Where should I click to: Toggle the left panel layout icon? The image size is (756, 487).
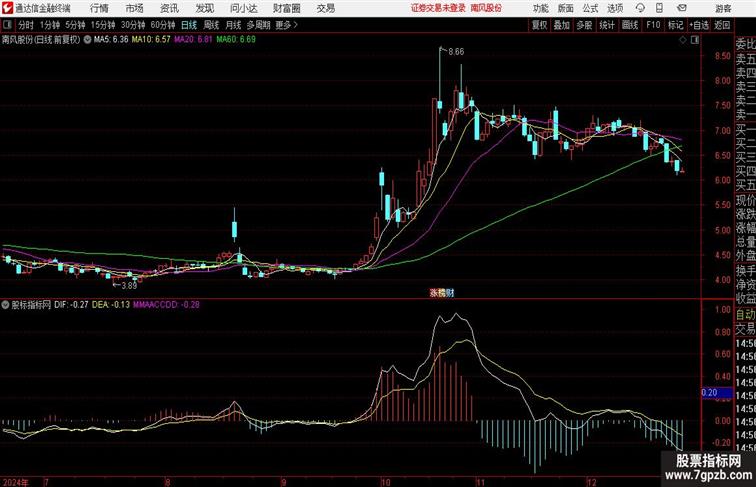coord(7,25)
